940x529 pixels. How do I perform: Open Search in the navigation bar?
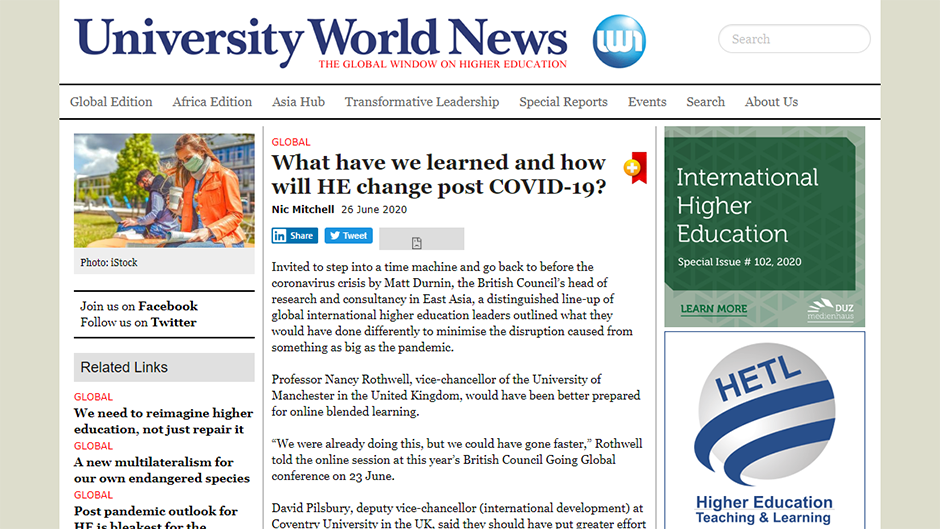706,102
